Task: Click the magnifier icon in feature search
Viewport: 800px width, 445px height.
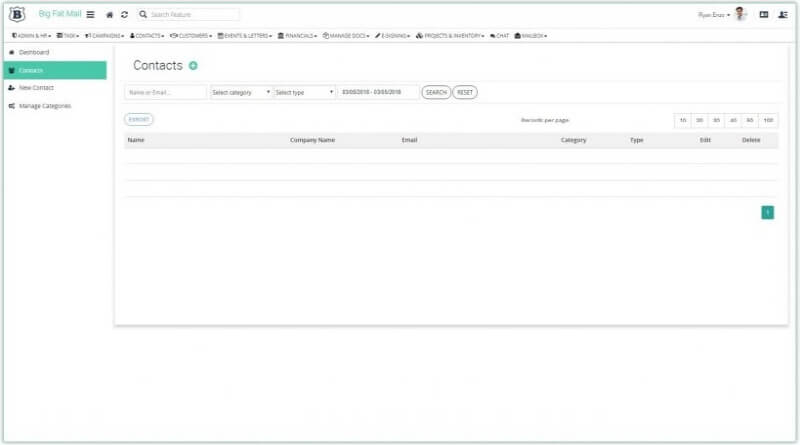Action: click(143, 14)
